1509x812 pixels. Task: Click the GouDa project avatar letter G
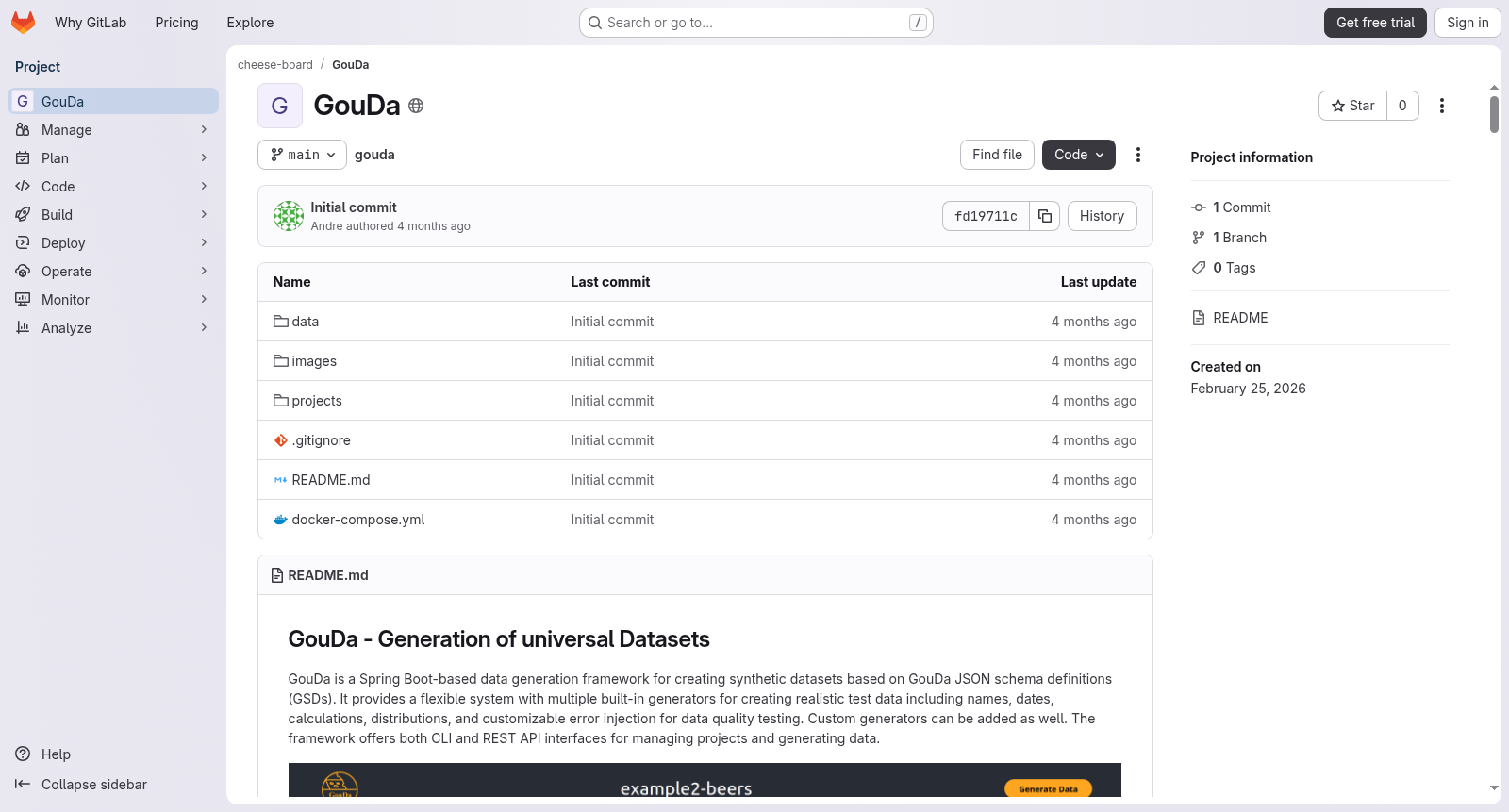point(280,106)
